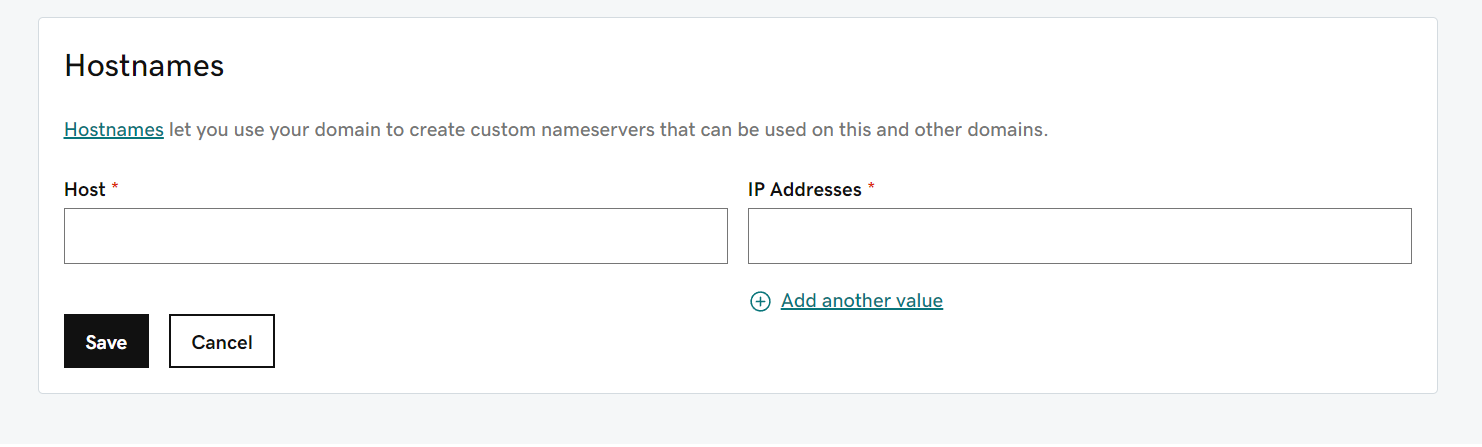Save the new hostname entry
Image resolution: width=1482 pixels, height=447 pixels.
pyautogui.click(x=106, y=341)
